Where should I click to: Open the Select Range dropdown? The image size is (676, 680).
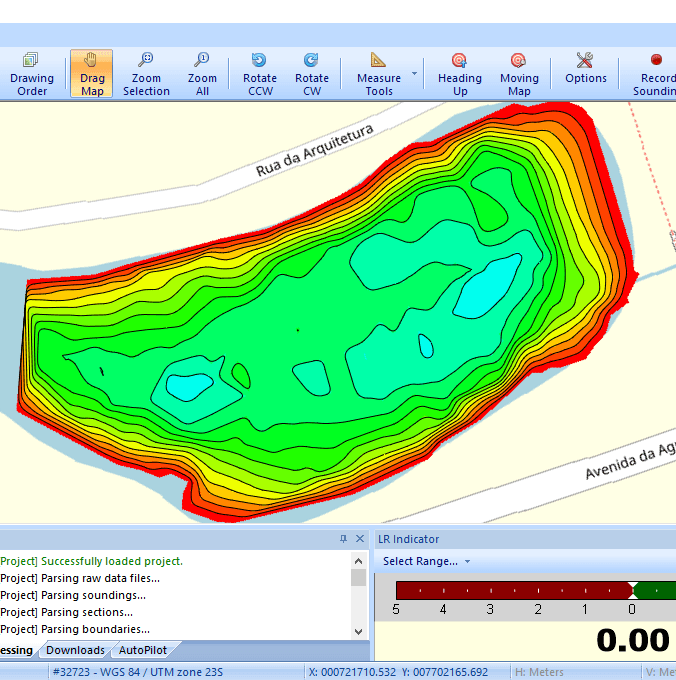point(426,561)
